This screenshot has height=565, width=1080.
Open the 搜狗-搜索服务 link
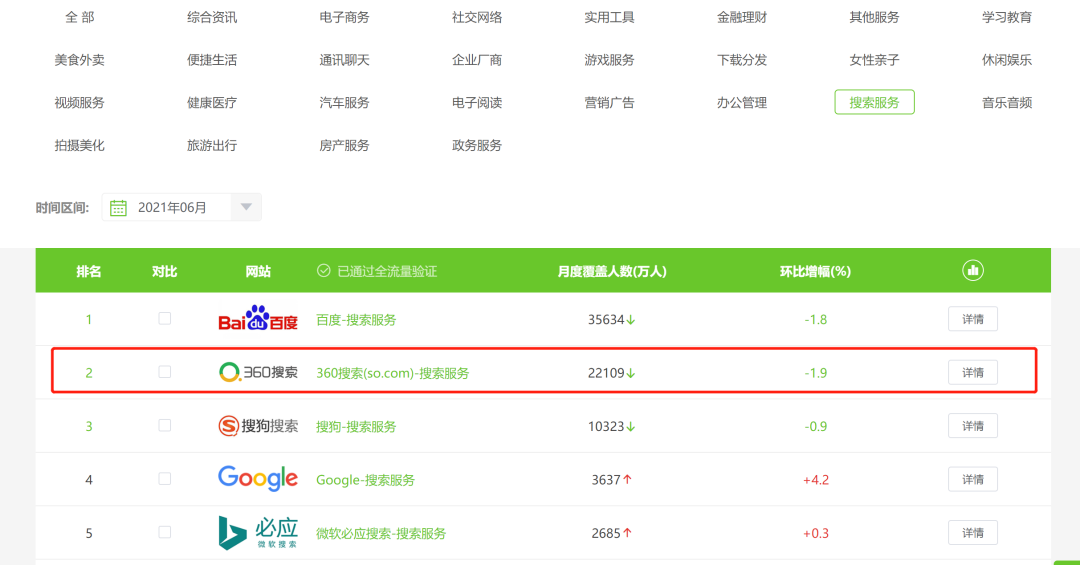[x=356, y=427]
